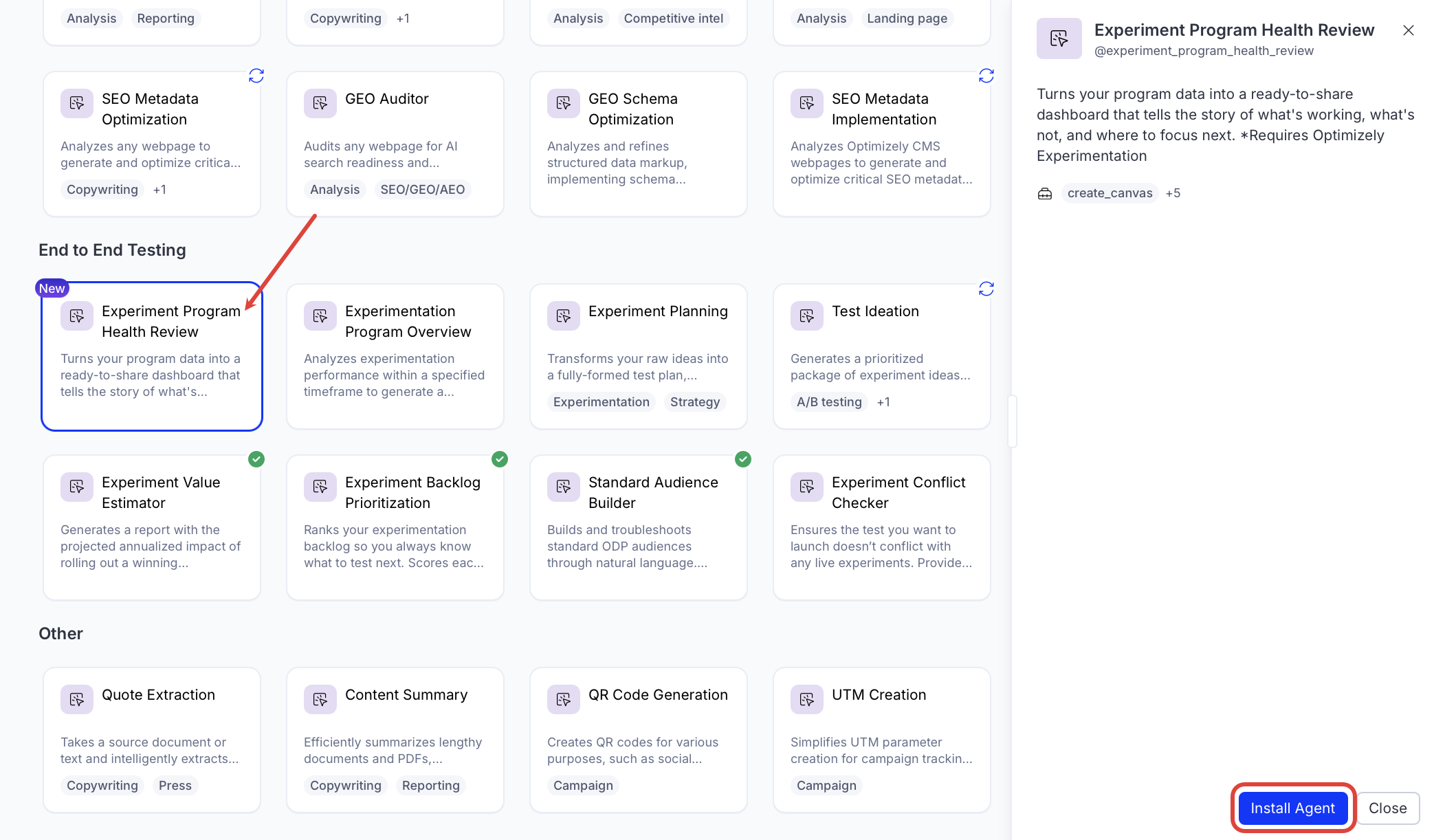The width and height of the screenshot is (1434, 840).
Task: Click the Quote Extraction agent icon
Action: click(77, 699)
